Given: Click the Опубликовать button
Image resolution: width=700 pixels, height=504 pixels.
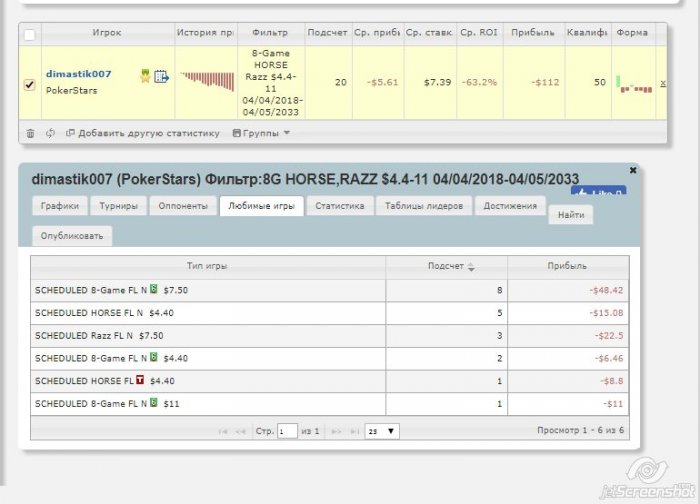Looking at the screenshot, I should pyautogui.click(x=72, y=236).
